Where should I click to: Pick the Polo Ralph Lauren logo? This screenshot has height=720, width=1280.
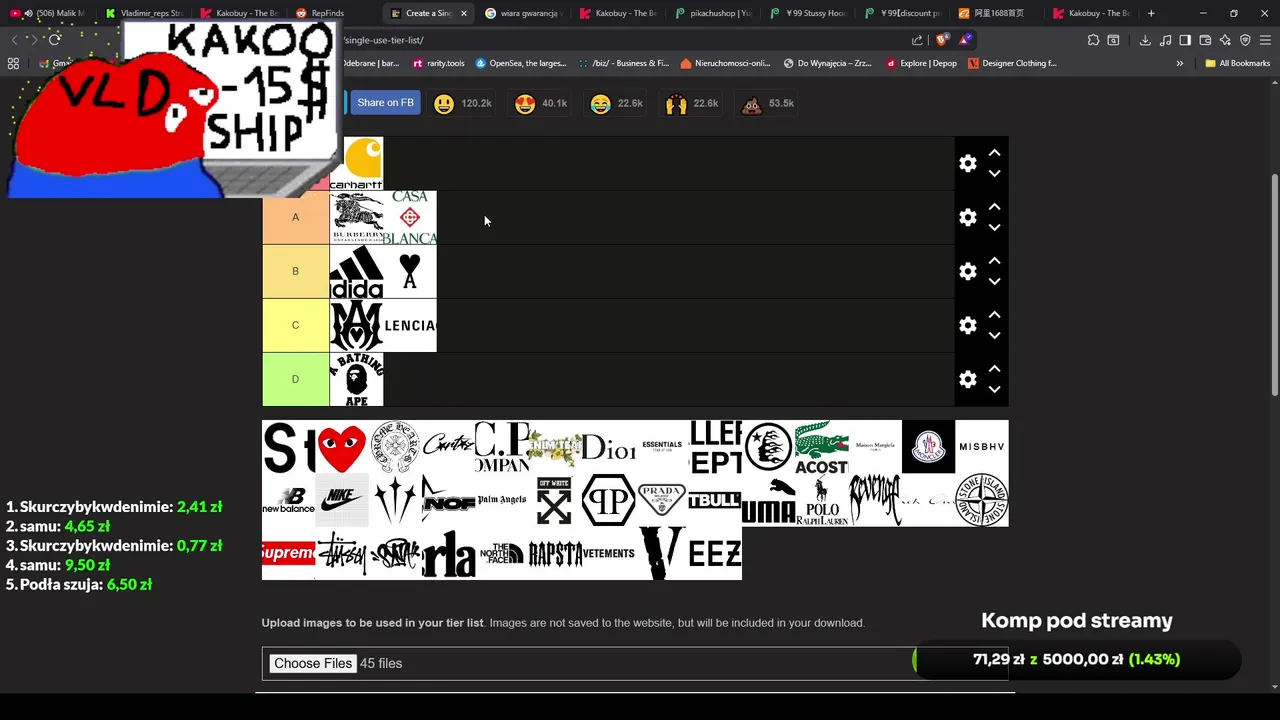tap(822, 500)
